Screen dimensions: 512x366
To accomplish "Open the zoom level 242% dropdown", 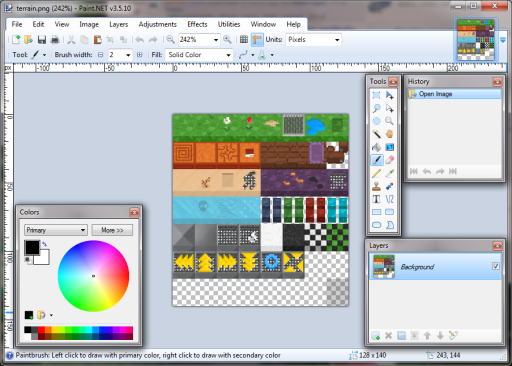I will 216,40.
